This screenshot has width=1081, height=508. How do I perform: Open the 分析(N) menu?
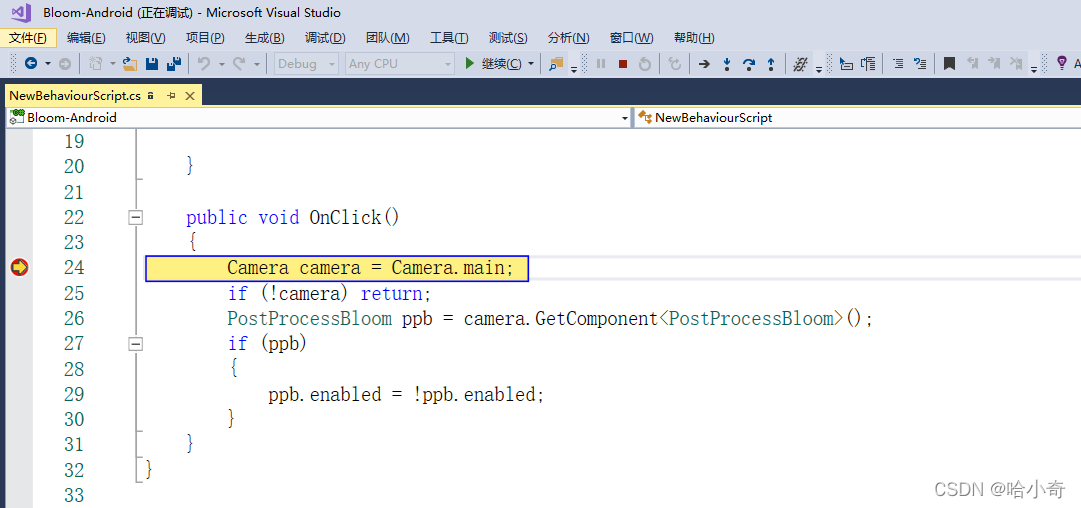click(569, 37)
